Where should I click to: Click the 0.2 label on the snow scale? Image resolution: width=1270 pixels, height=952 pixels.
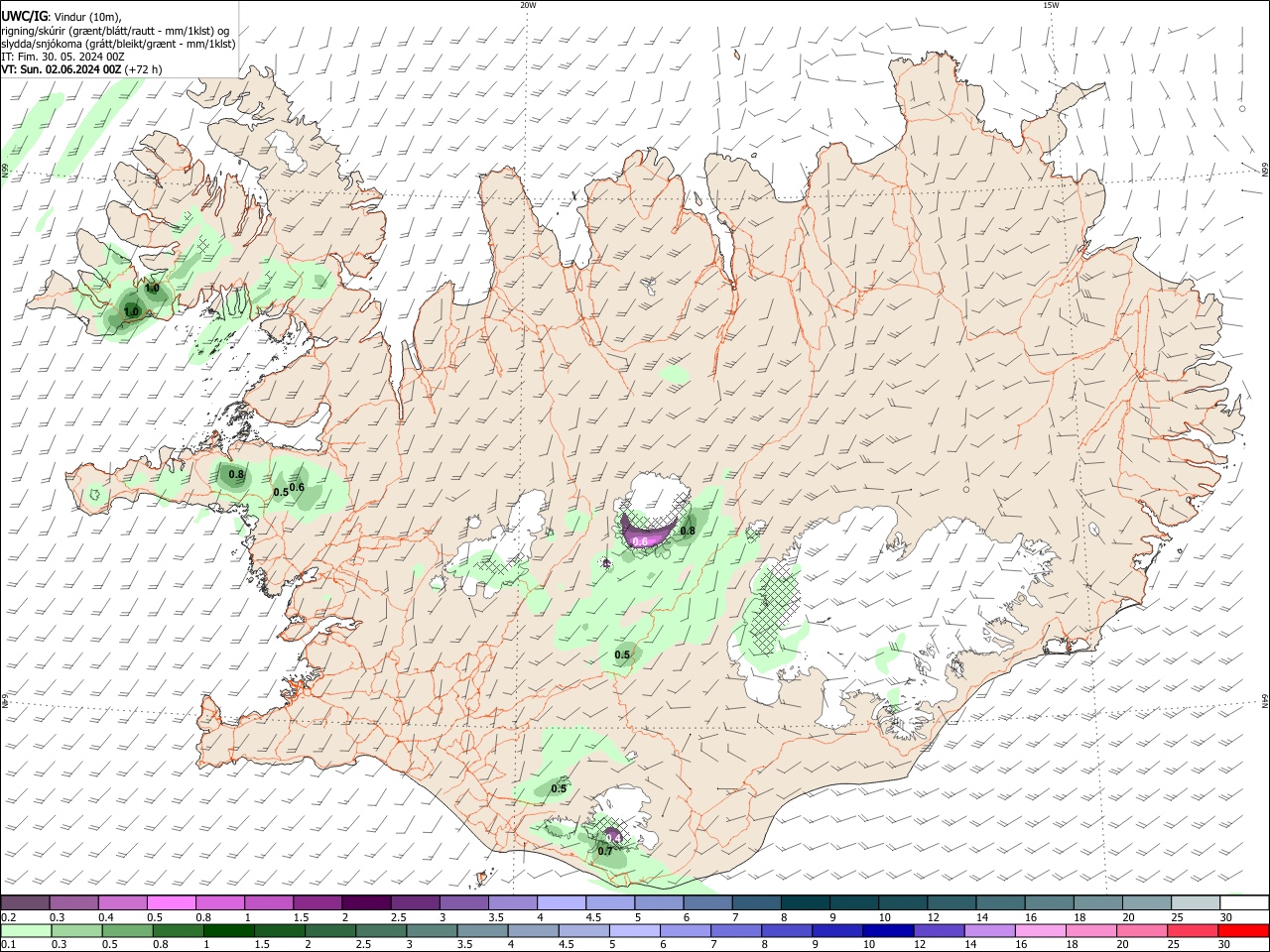click(9, 917)
